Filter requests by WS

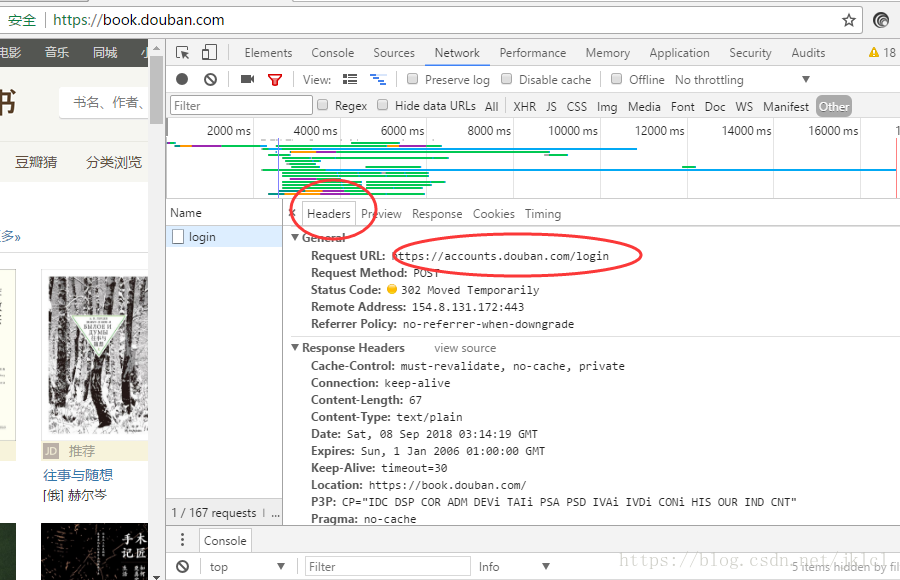[x=744, y=106]
